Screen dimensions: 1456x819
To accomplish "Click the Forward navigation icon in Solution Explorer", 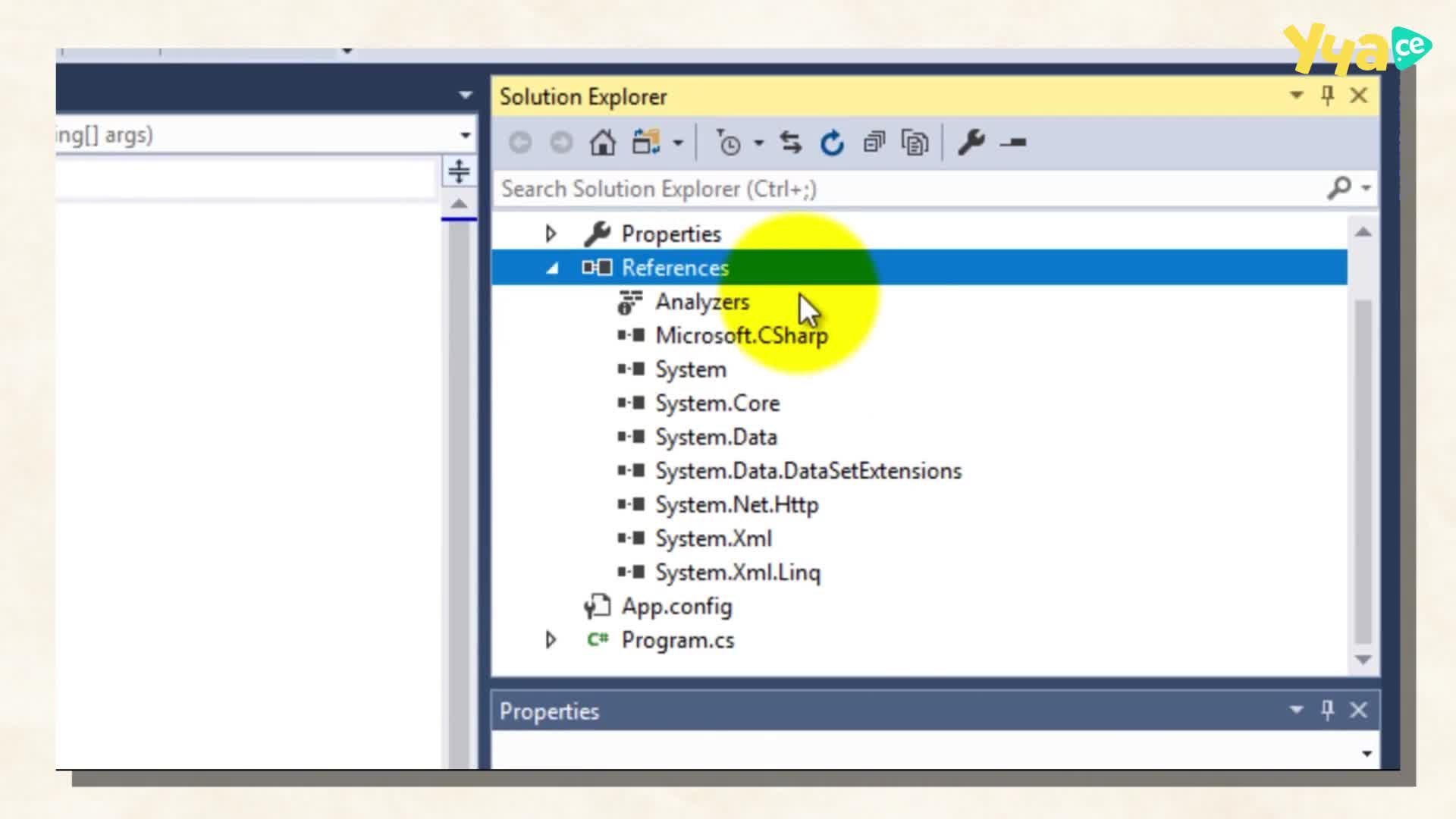I will pyautogui.click(x=561, y=143).
